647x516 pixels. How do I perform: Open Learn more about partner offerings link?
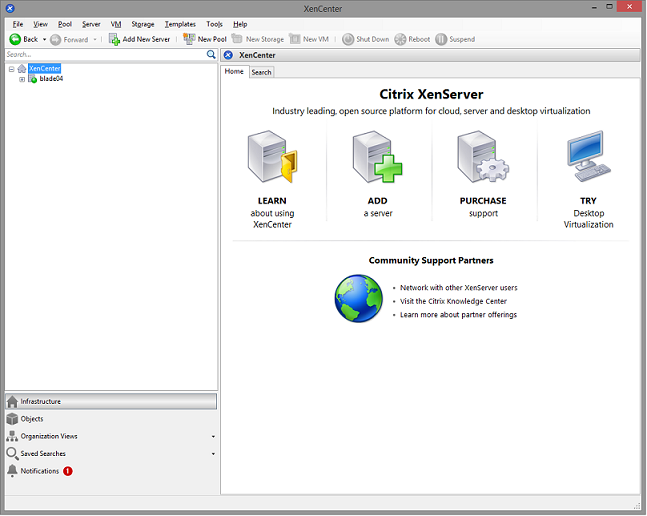pos(458,315)
